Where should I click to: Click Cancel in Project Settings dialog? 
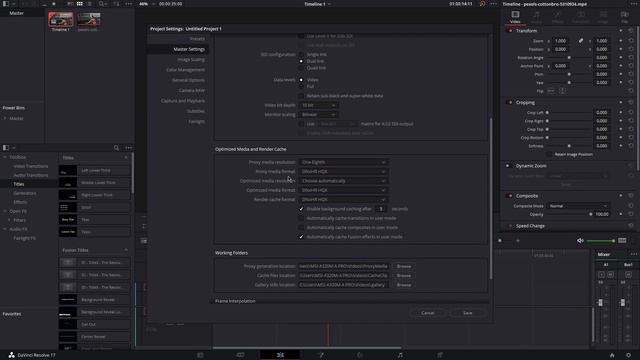point(428,313)
